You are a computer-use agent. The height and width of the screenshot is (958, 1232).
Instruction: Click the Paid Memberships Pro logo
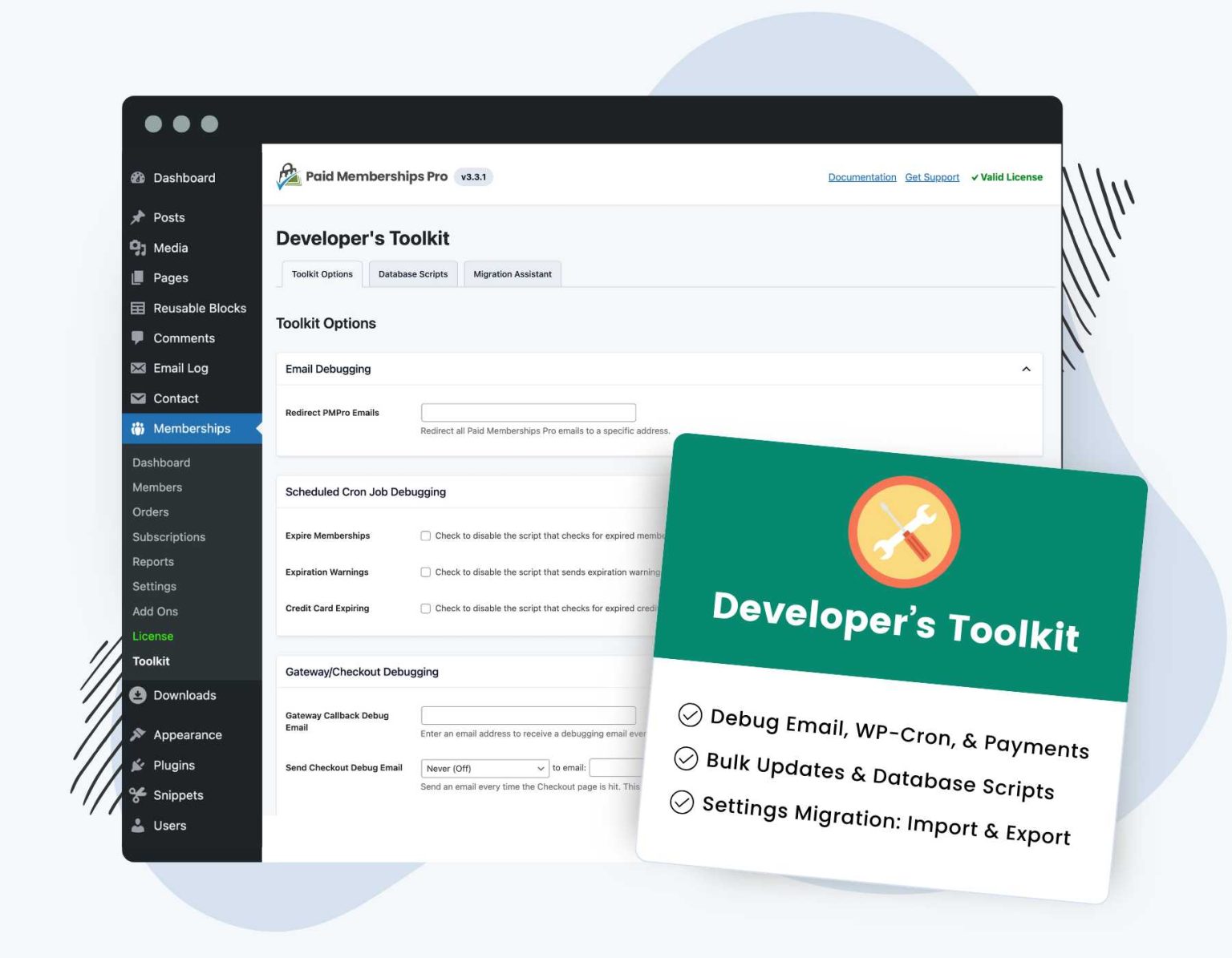pyautogui.click(x=288, y=176)
